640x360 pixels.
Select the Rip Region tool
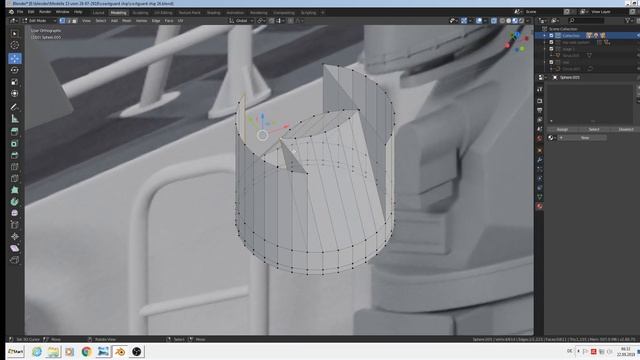(15, 260)
